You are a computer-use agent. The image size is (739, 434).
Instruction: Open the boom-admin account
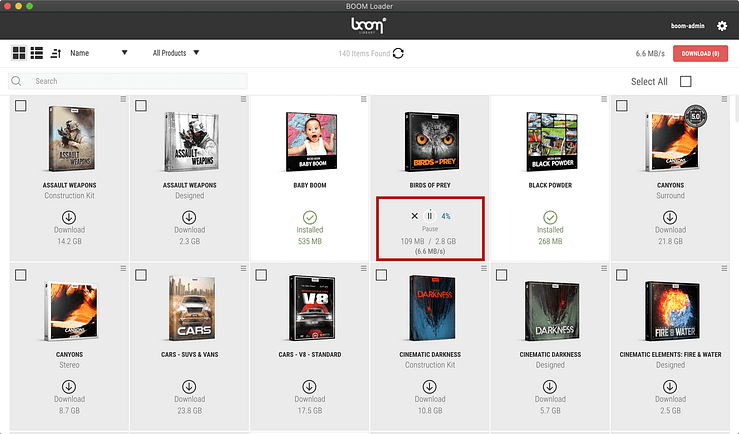(687, 26)
